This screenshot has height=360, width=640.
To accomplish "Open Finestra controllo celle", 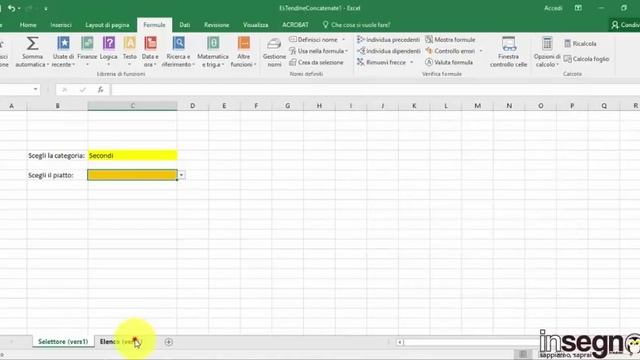I will pyautogui.click(x=509, y=51).
